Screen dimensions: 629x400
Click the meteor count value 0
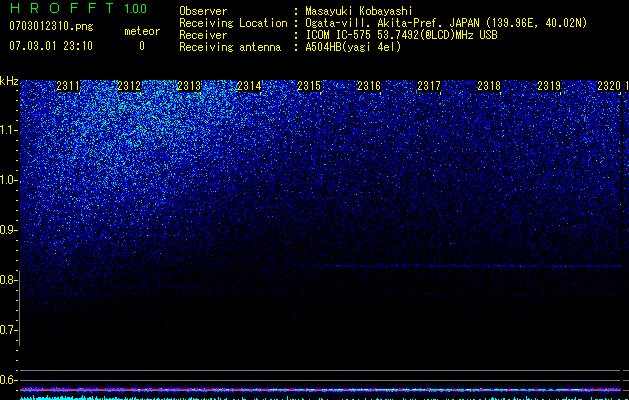pyautogui.click(x=142, y=46)
